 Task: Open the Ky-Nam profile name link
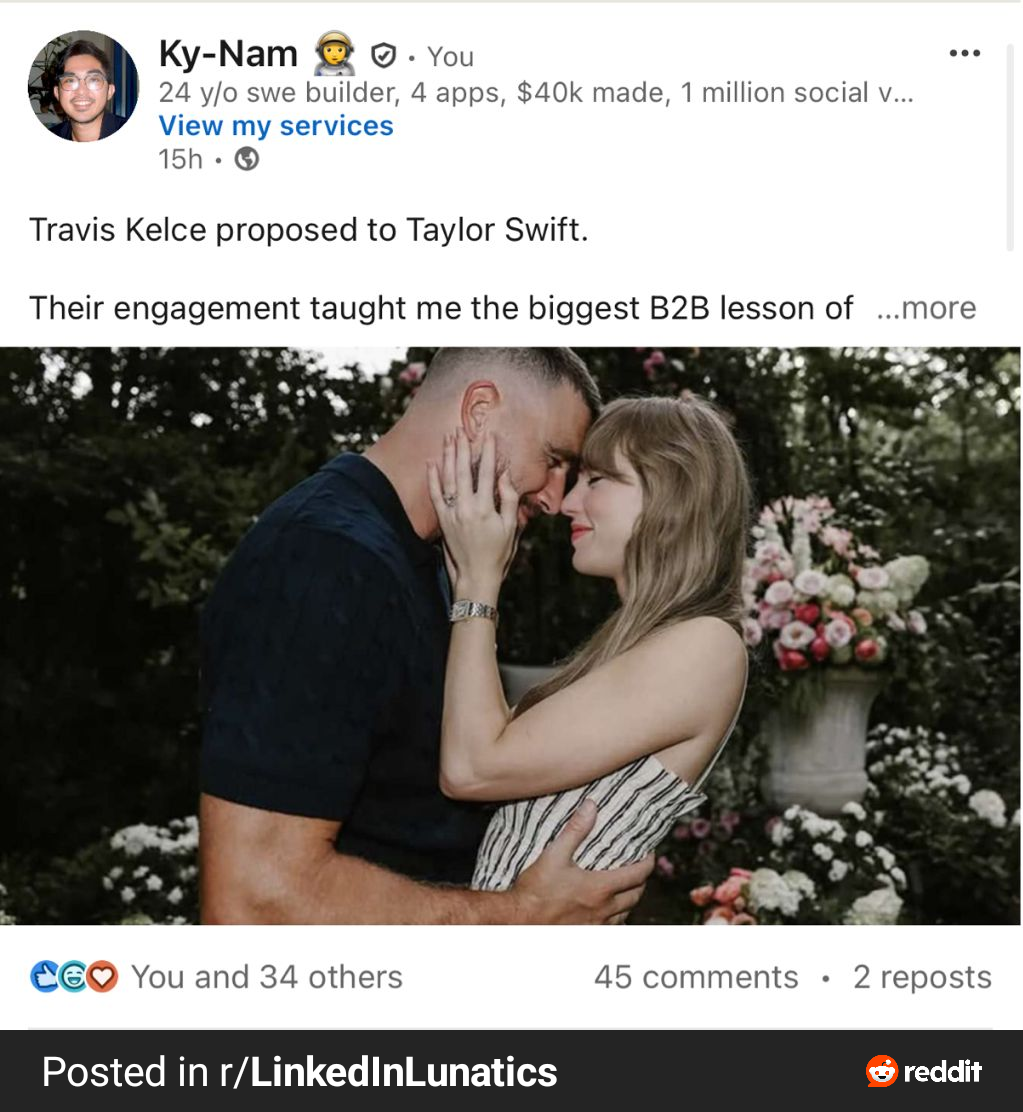[228, 54]
